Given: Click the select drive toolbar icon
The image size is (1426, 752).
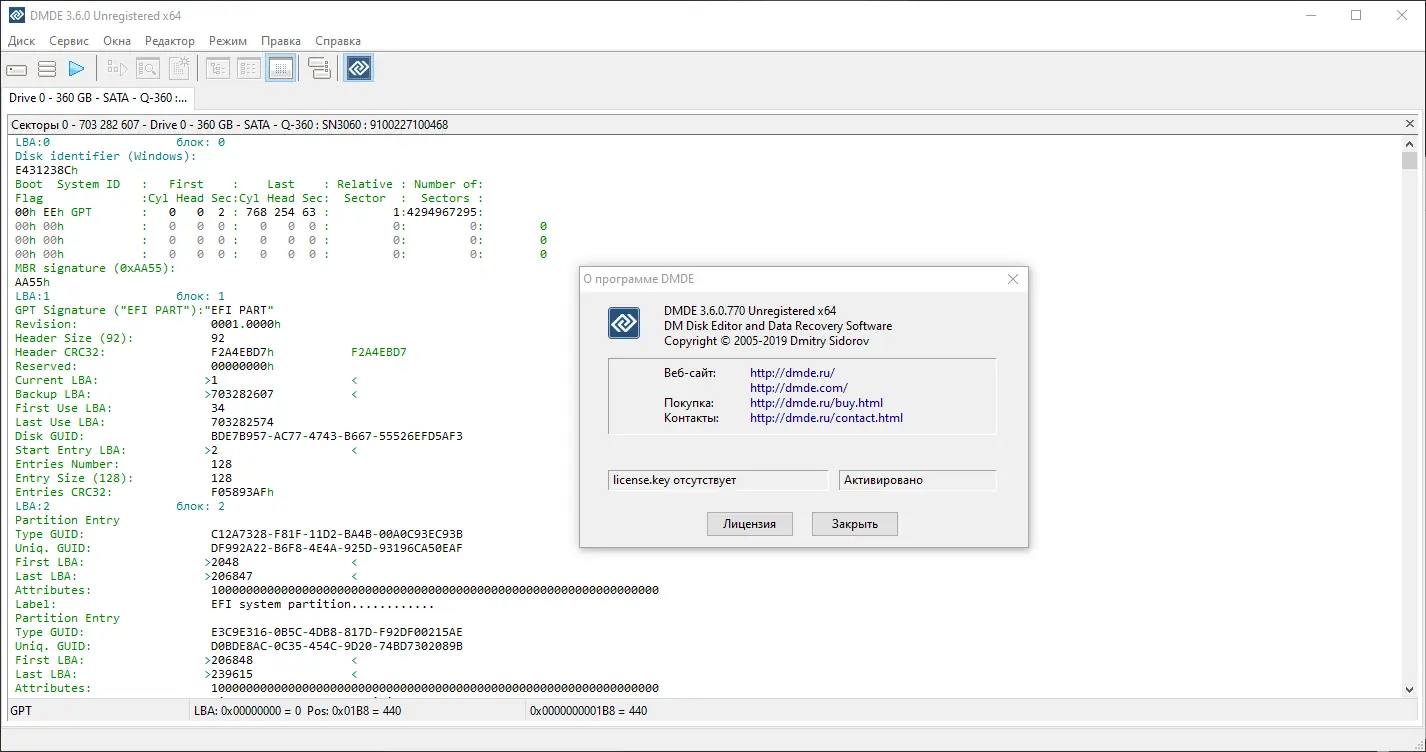Looking at the screenshot, I should pyautogui.click(x=17, y=69).
